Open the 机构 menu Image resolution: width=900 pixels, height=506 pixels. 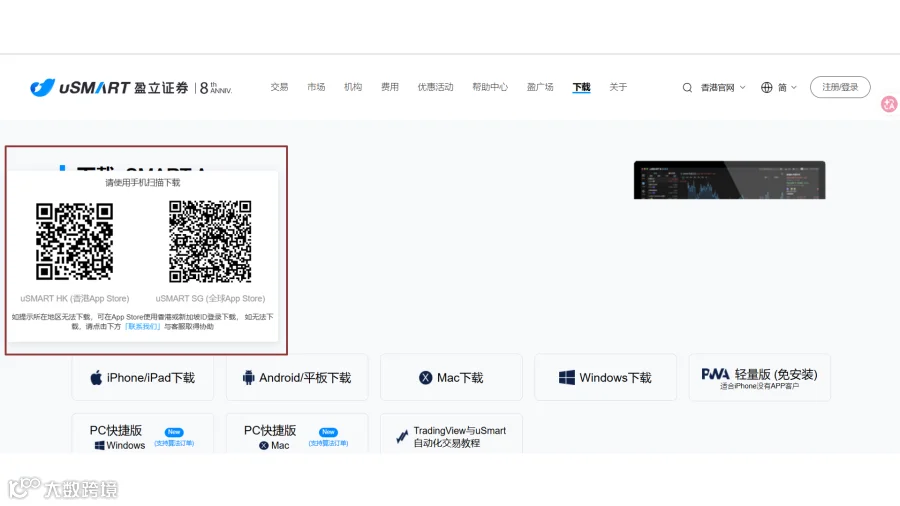[x=353, y=87]
